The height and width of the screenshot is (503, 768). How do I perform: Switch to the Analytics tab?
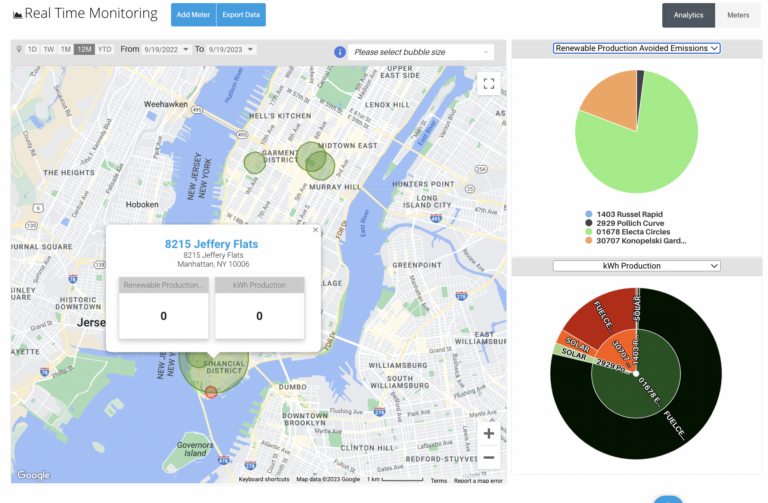pyautogui.click(x=688, y=15)
